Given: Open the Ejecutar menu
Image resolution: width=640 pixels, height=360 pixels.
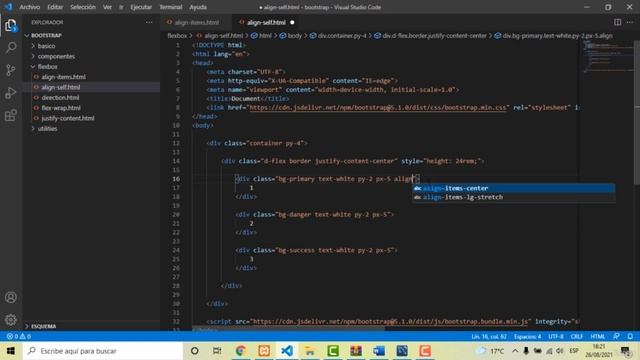Looking at the screenshot, I should (x=141, y=7).
